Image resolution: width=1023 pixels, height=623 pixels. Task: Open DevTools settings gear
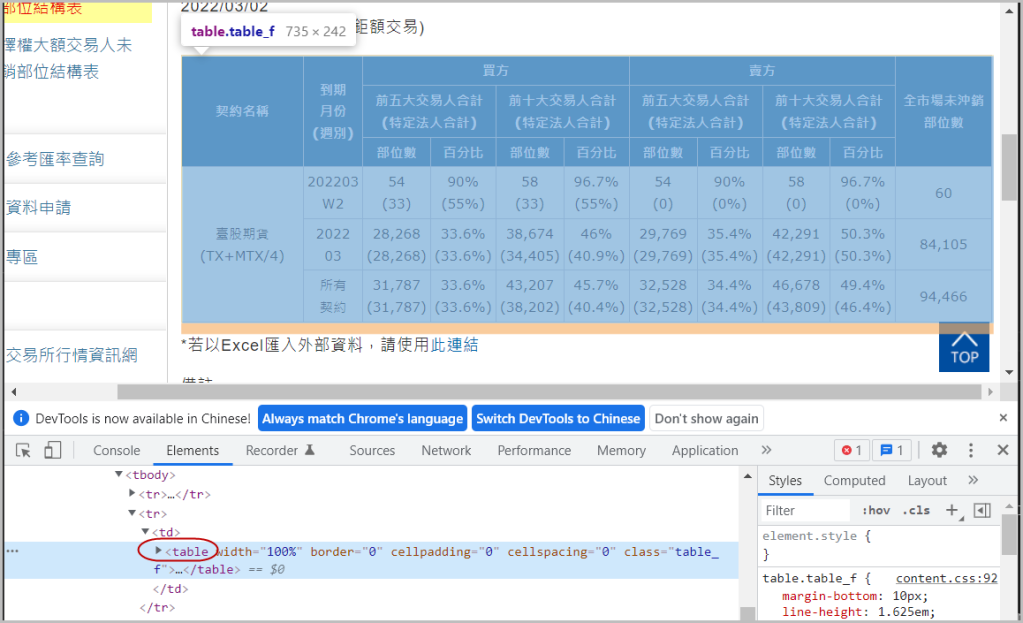click(x=939, y=451)
